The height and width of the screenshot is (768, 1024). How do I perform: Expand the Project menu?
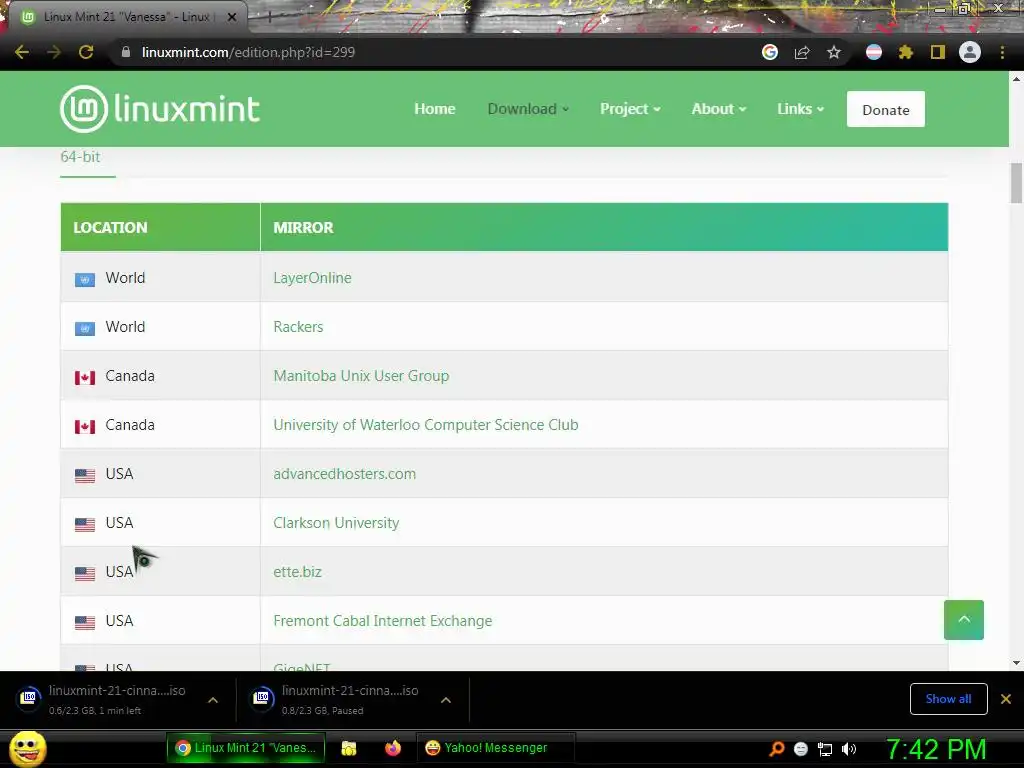(630, 109)
